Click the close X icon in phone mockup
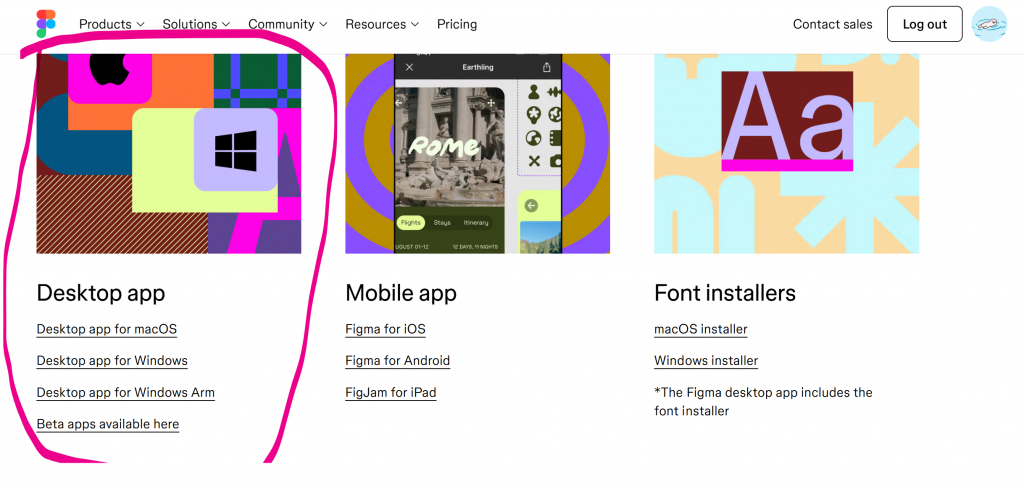 click(409, 67)
